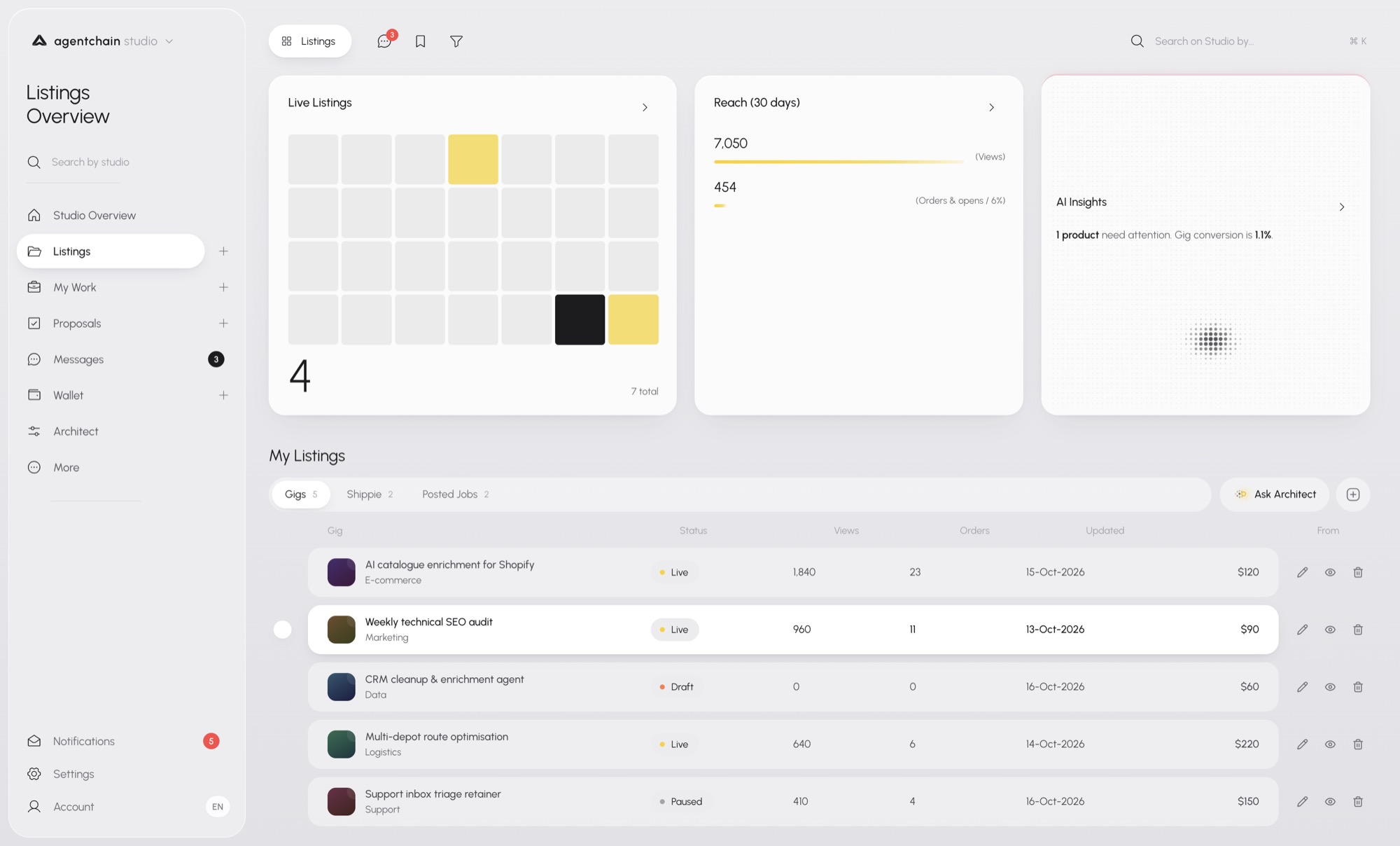
Task: Select the Weekly technical SEO audit row circle
Action: [282, 630]
